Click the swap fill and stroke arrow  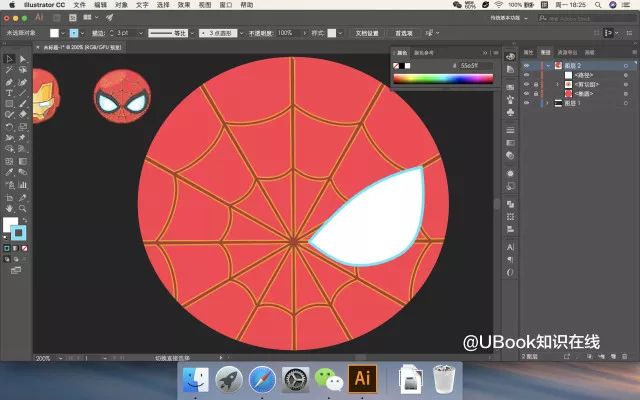pyautogui.click(x=24, y=220)
